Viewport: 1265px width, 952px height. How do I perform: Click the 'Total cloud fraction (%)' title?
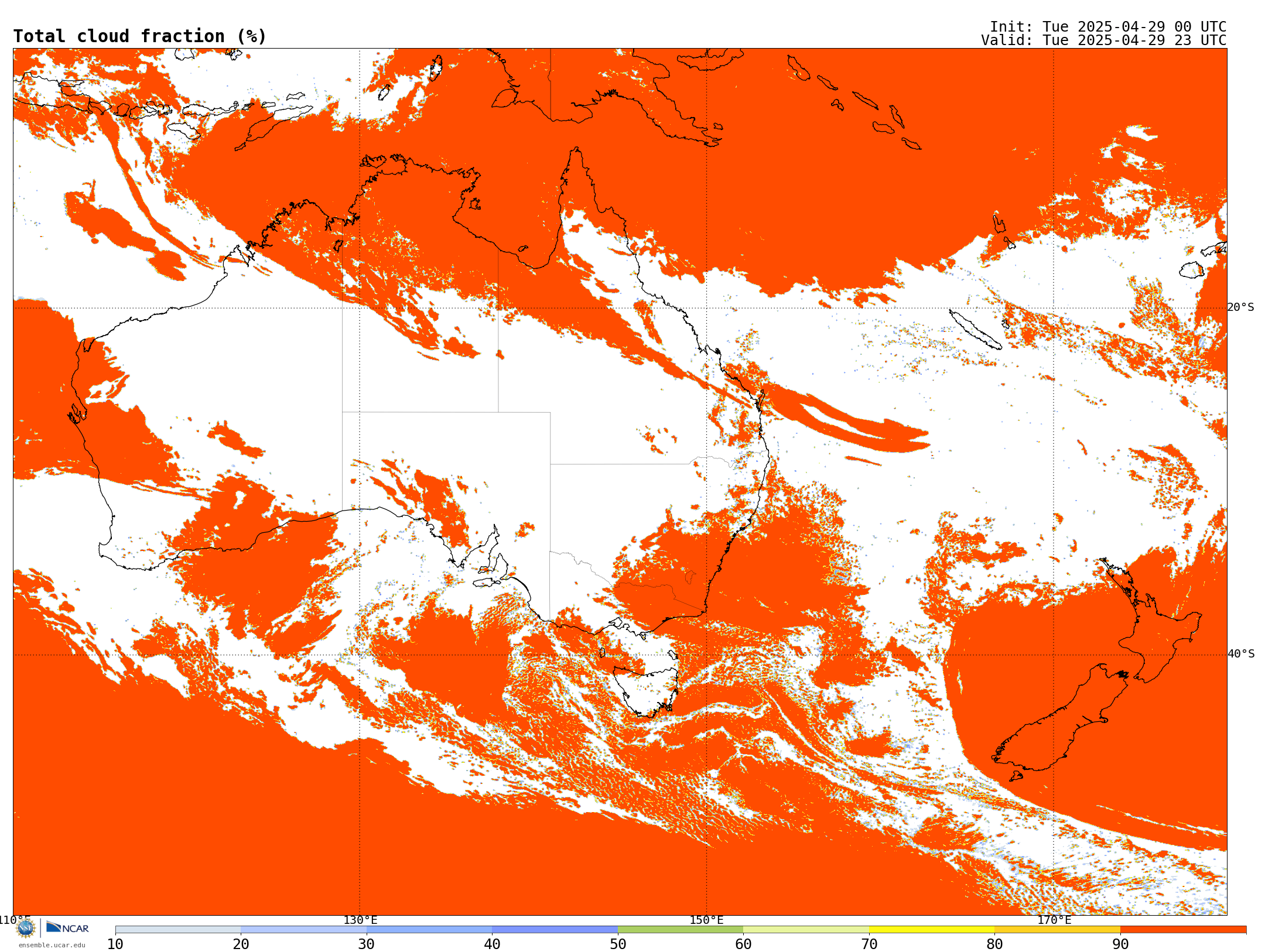(x=139, y=36)
